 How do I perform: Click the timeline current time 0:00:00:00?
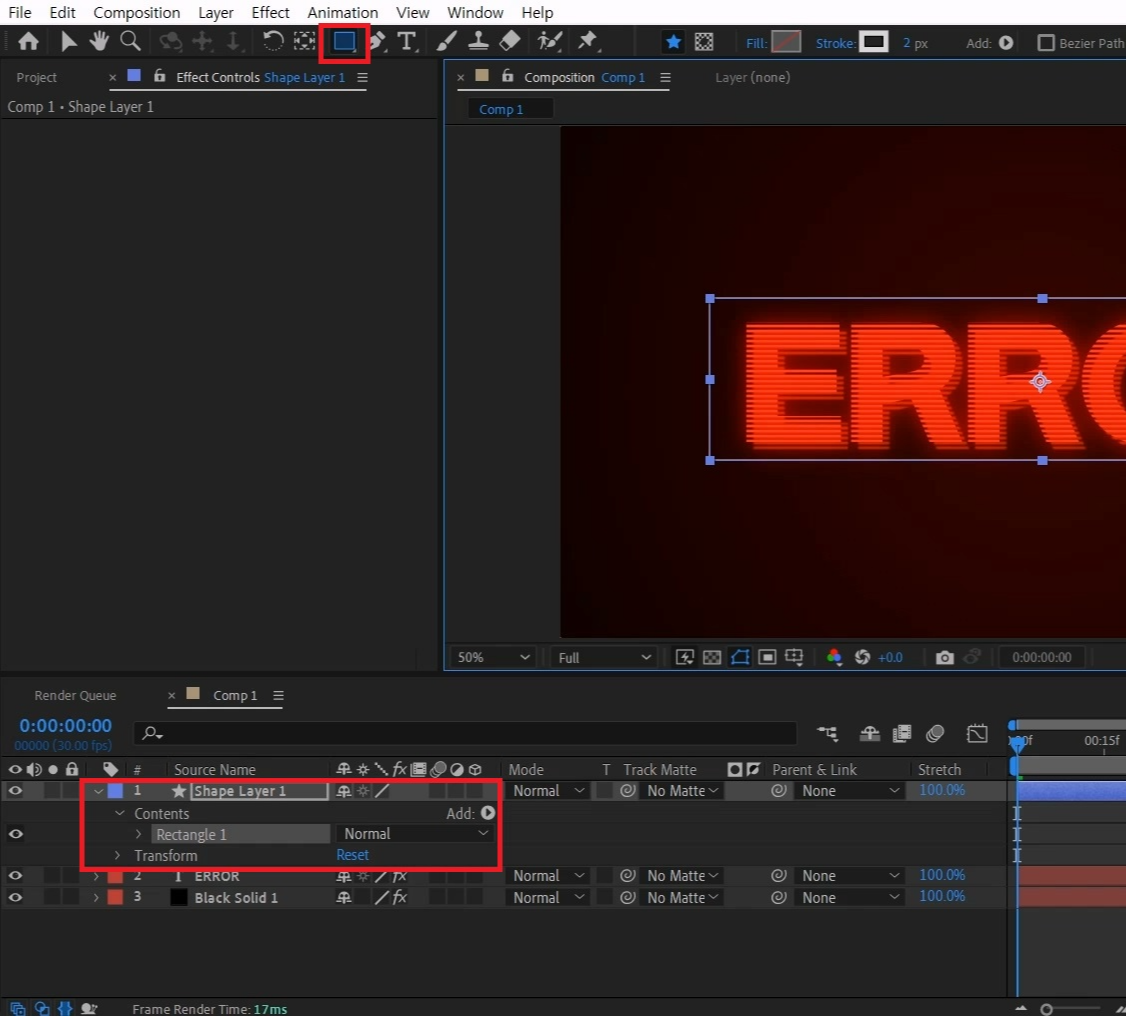click(x=65, y=726)
